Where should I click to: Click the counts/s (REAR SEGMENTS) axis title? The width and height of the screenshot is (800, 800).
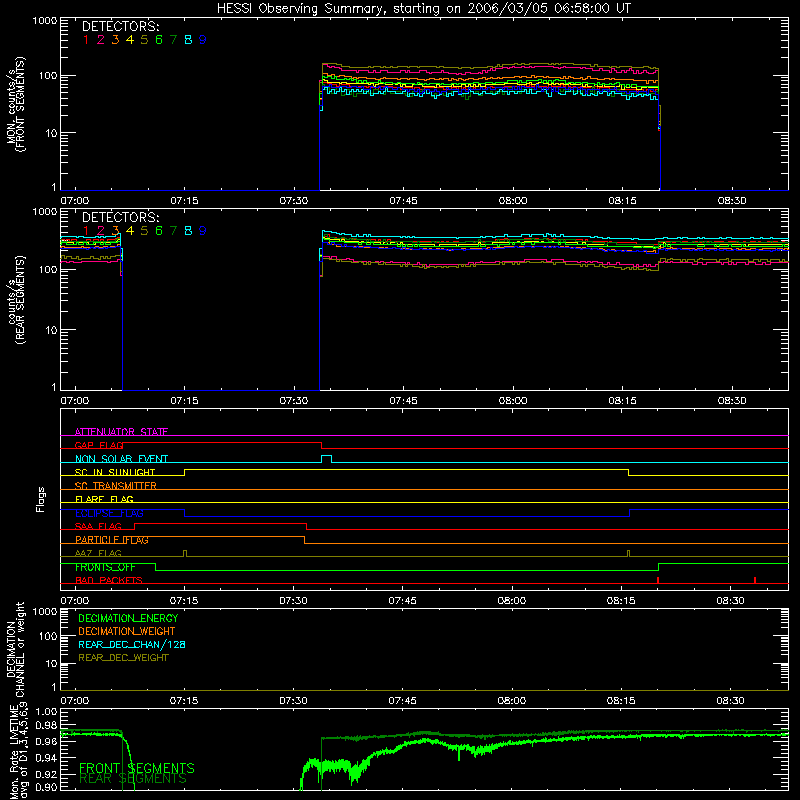point(15,300)
